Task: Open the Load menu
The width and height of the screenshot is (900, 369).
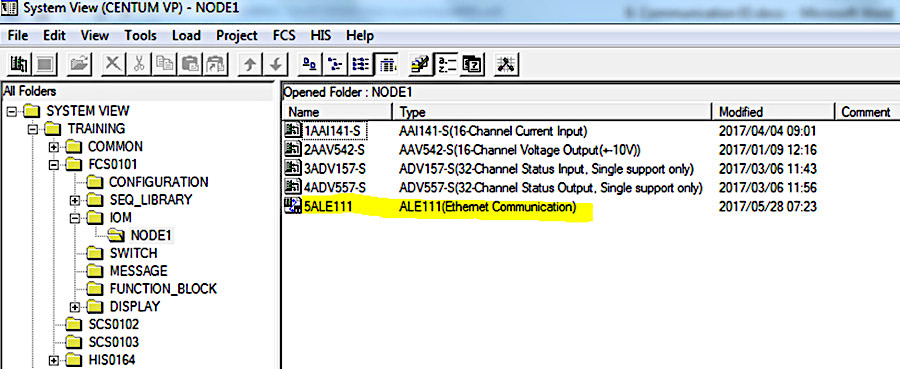Action: click(x=186, y=36)
